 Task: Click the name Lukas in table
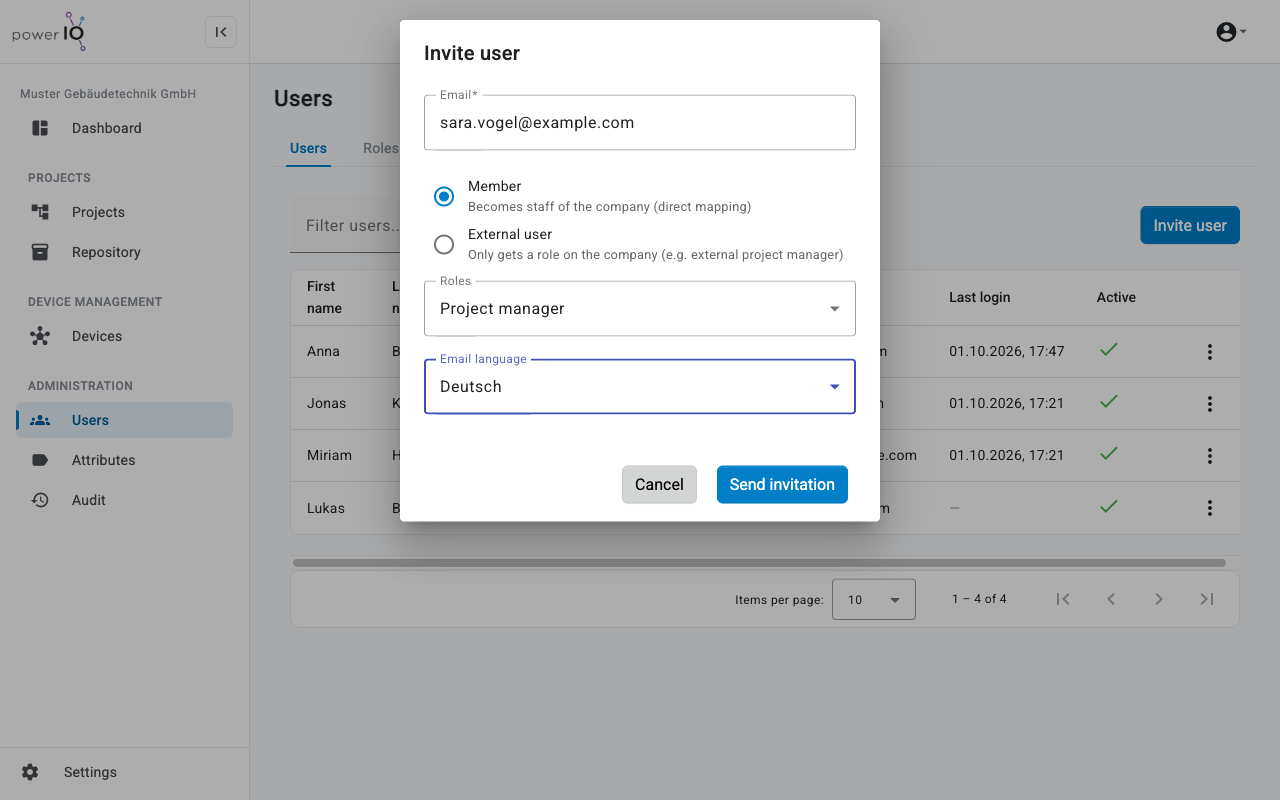pos(326,508)
